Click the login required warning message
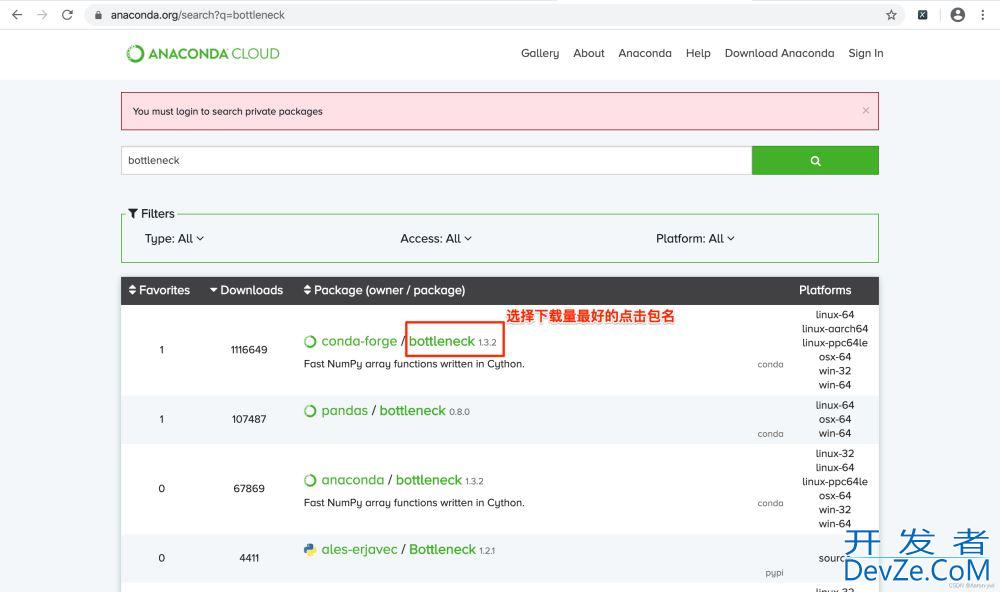Viewport: 1000px width, 592px height. (228, 112)
